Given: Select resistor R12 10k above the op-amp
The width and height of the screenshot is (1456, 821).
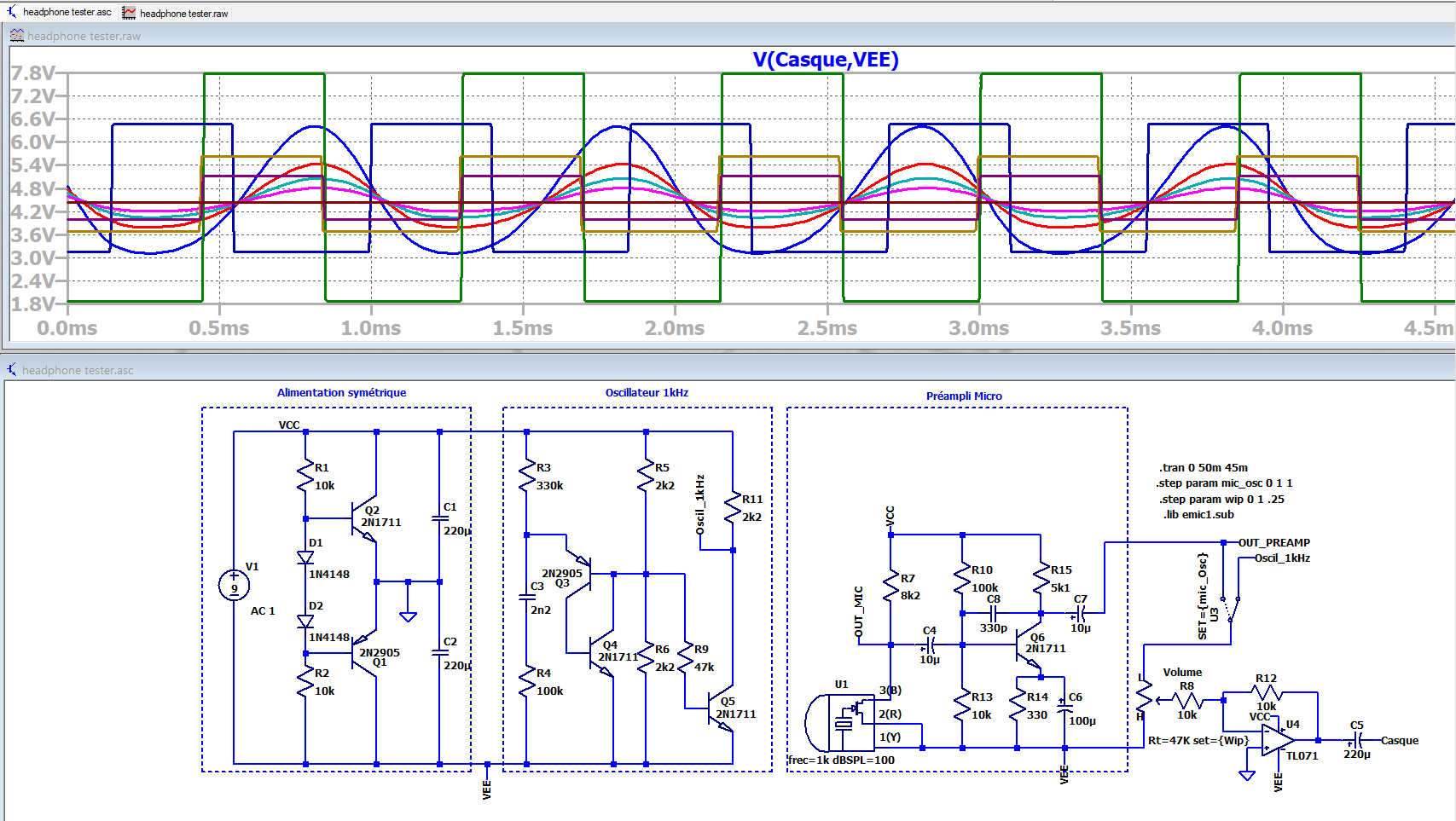Looking at the screenshot, I should click(1266, 692).
